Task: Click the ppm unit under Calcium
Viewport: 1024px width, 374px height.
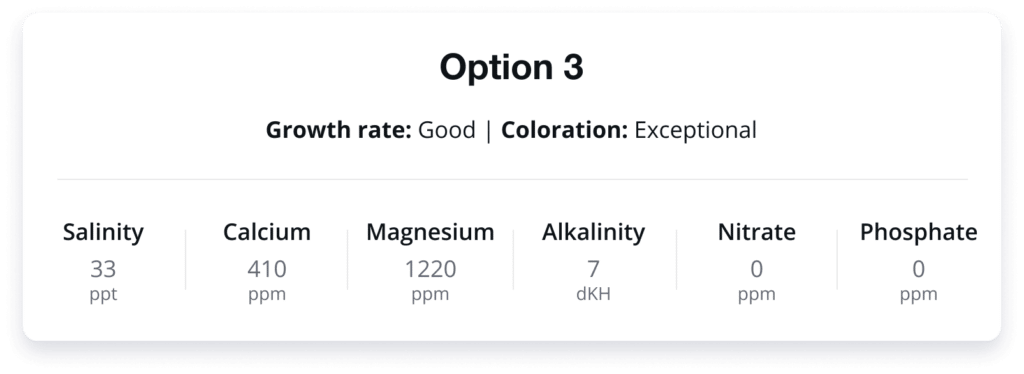Action: tap(266, 294)
